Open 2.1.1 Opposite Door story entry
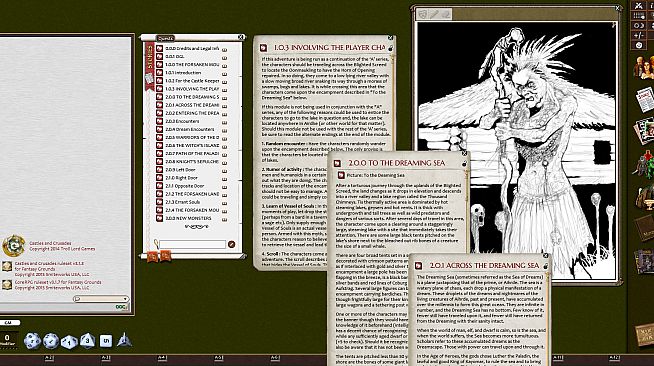 click(x=184, y=186)
